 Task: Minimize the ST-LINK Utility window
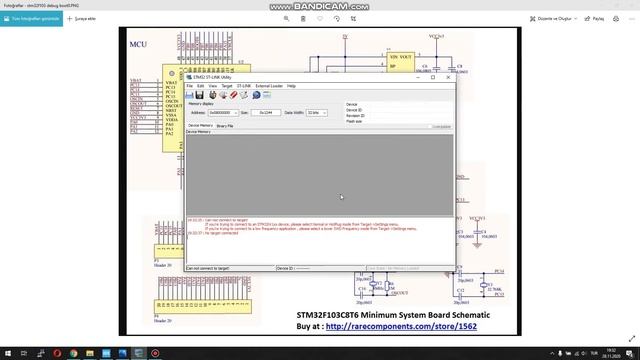(x=418, y=77)
